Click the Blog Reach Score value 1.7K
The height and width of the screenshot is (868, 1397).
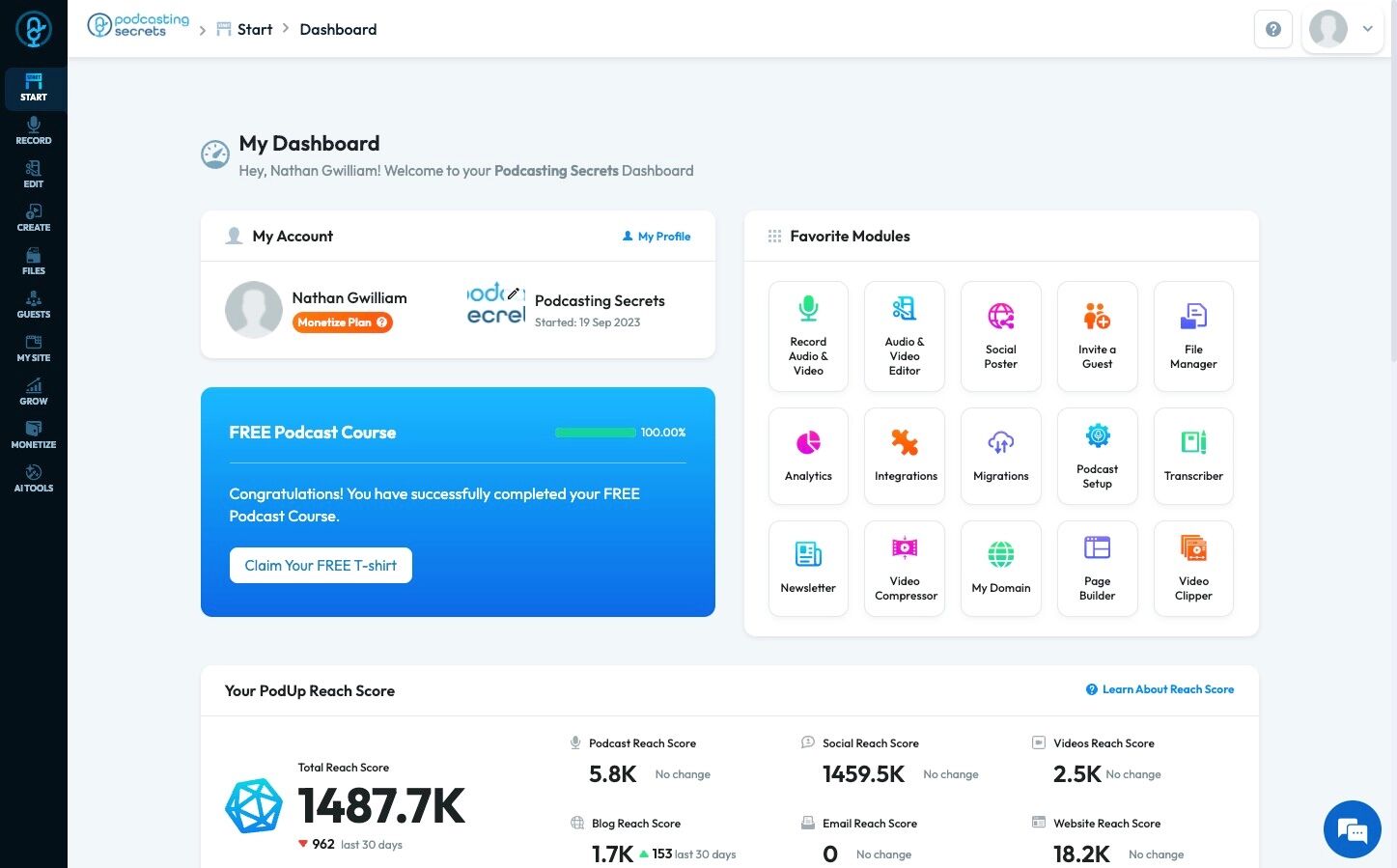[613, 854]
